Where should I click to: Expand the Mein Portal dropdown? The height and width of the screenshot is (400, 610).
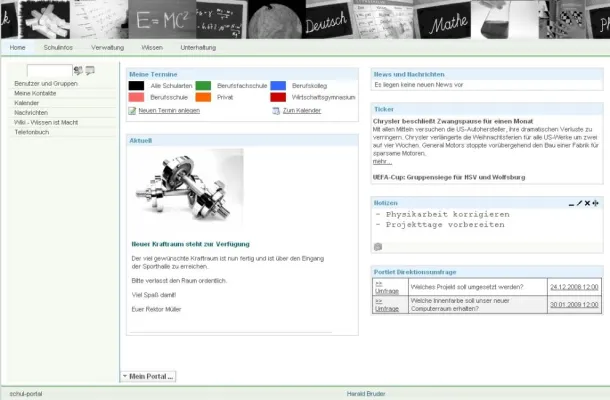click(148, 376)
